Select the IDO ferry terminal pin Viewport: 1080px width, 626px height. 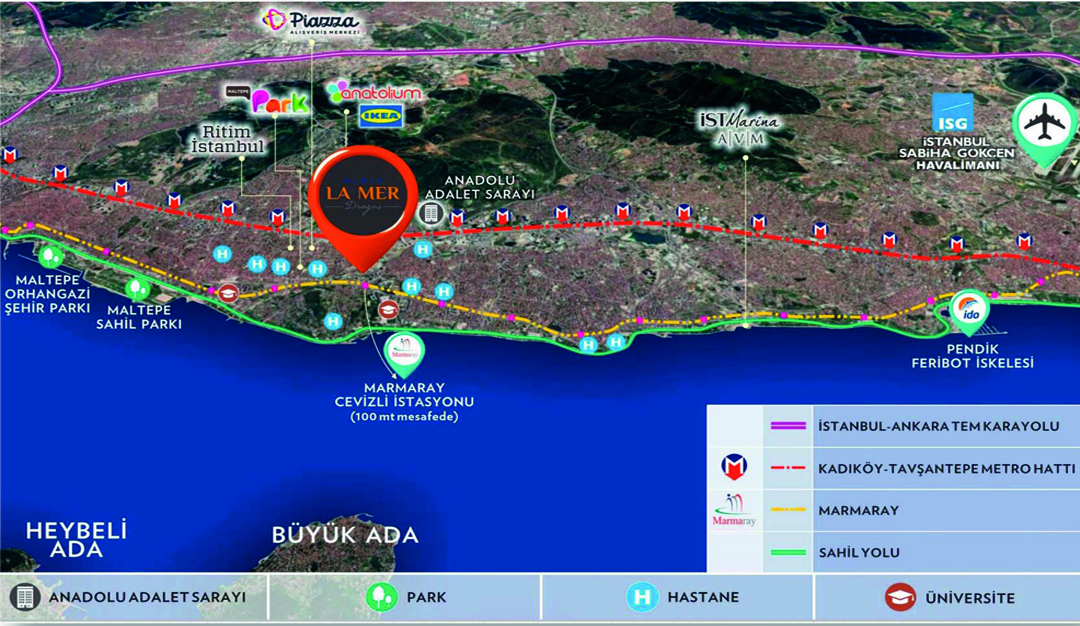coord(967,312)
